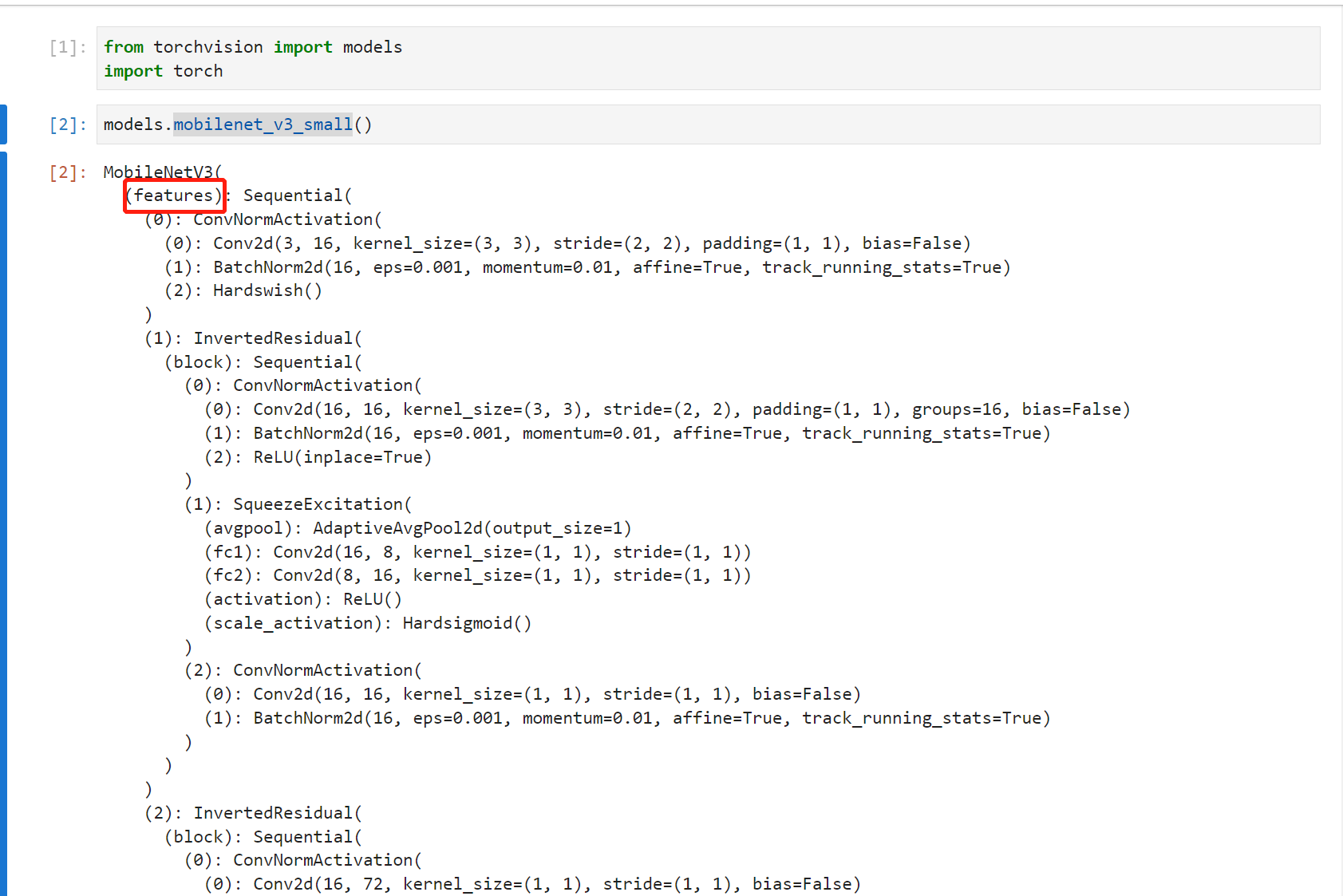This screenshot has height=896, width=1343.
Task: Click the [1]: input prompt label
Action: (x=68, y=47)
